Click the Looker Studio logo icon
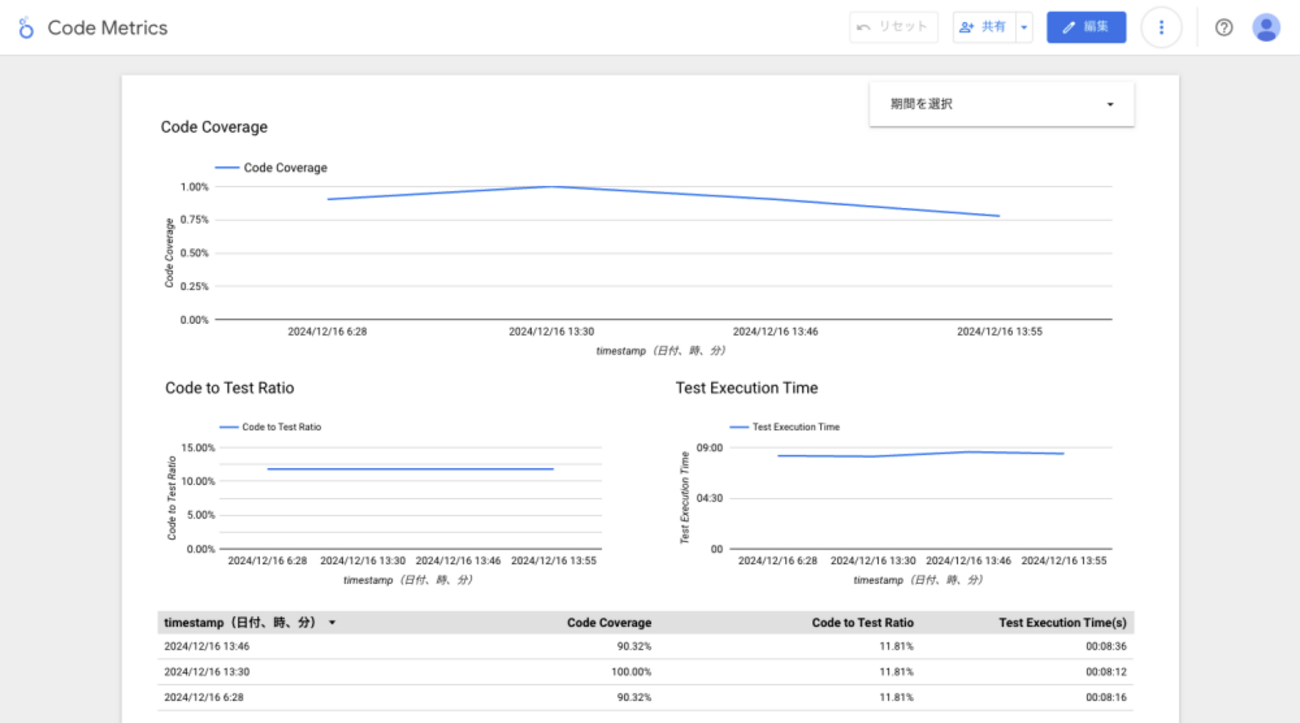 click(x=26, y=28)
